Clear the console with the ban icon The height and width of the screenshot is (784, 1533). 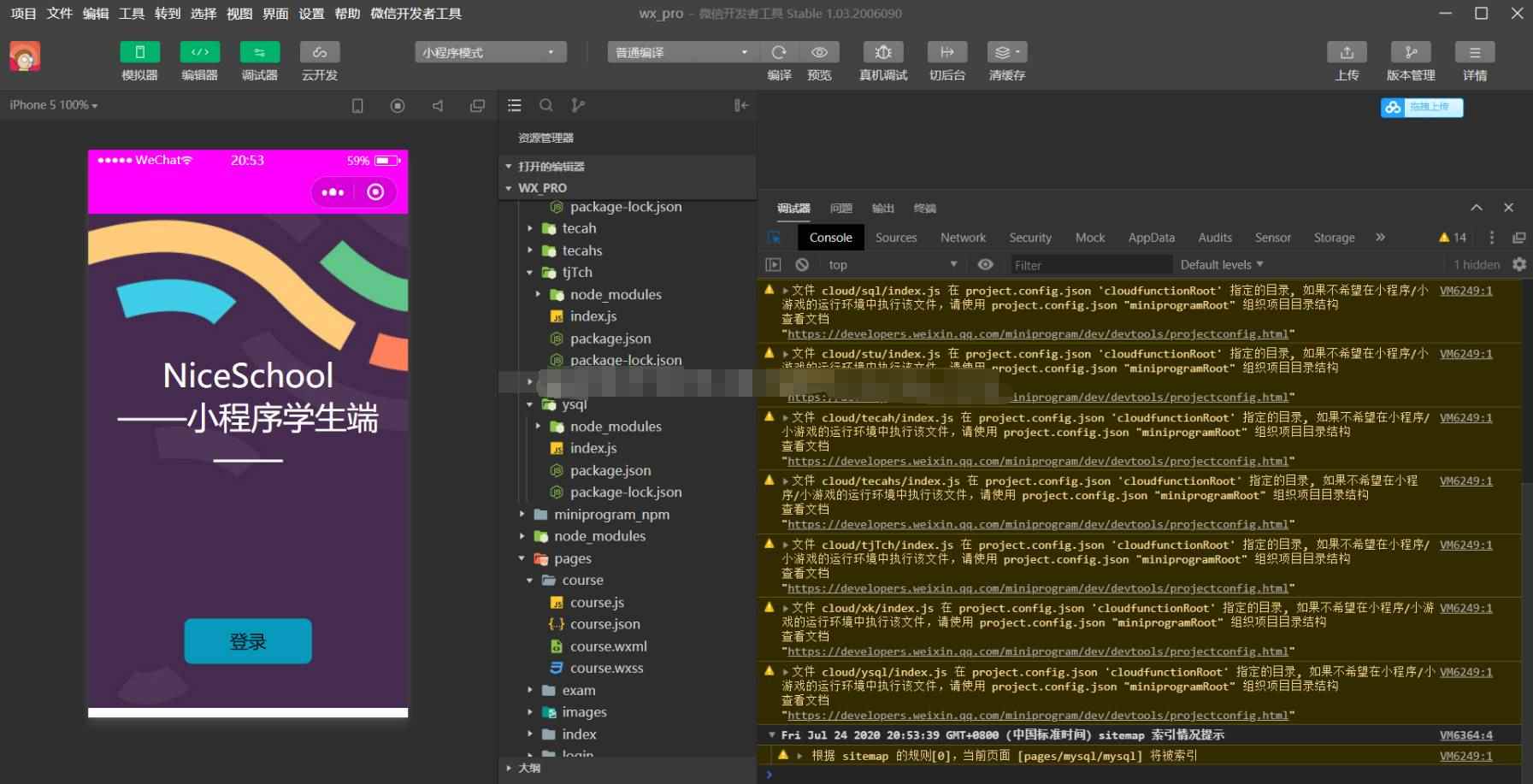[x=802, y=265]
